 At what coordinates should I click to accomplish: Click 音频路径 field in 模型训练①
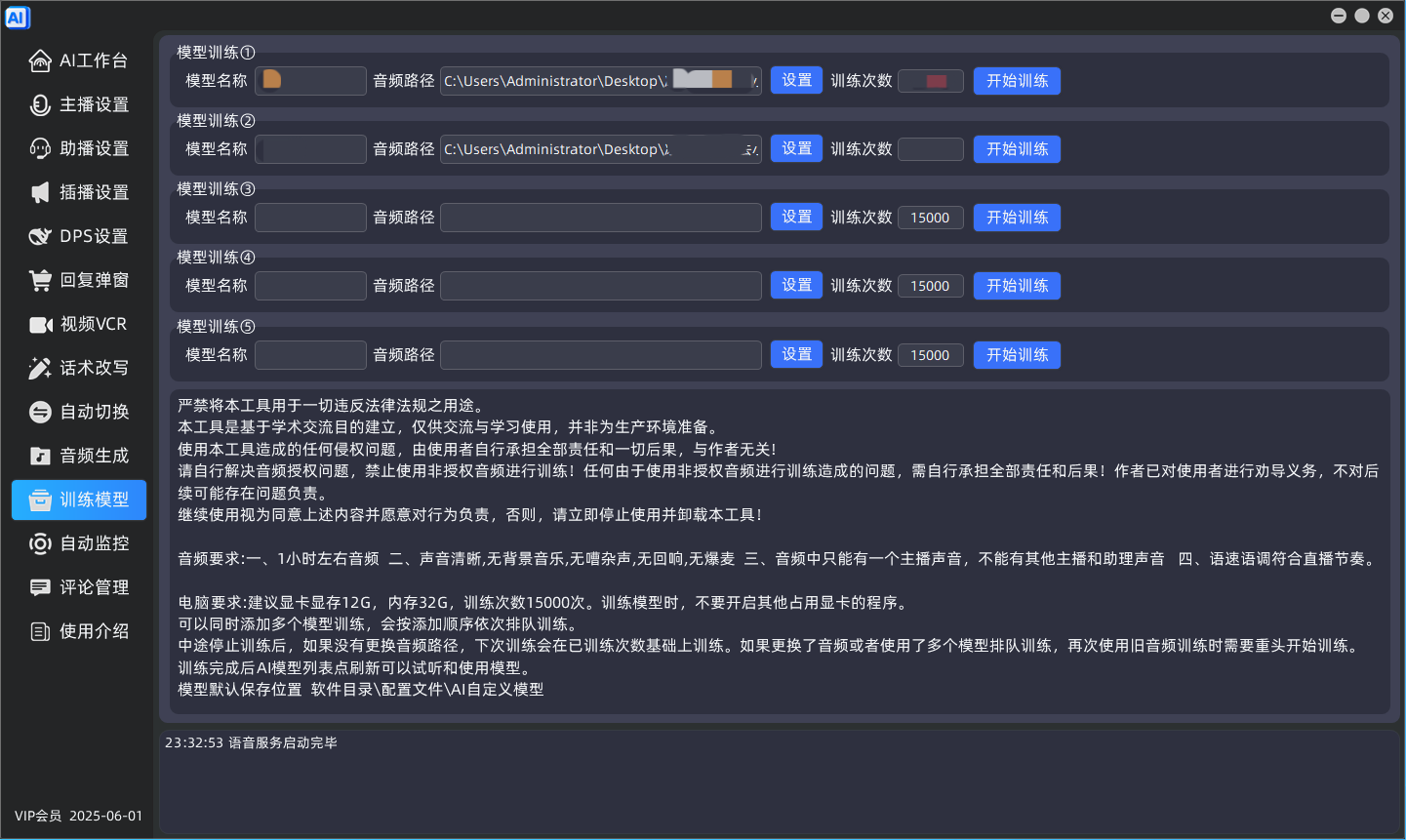[x=601, y=81]
